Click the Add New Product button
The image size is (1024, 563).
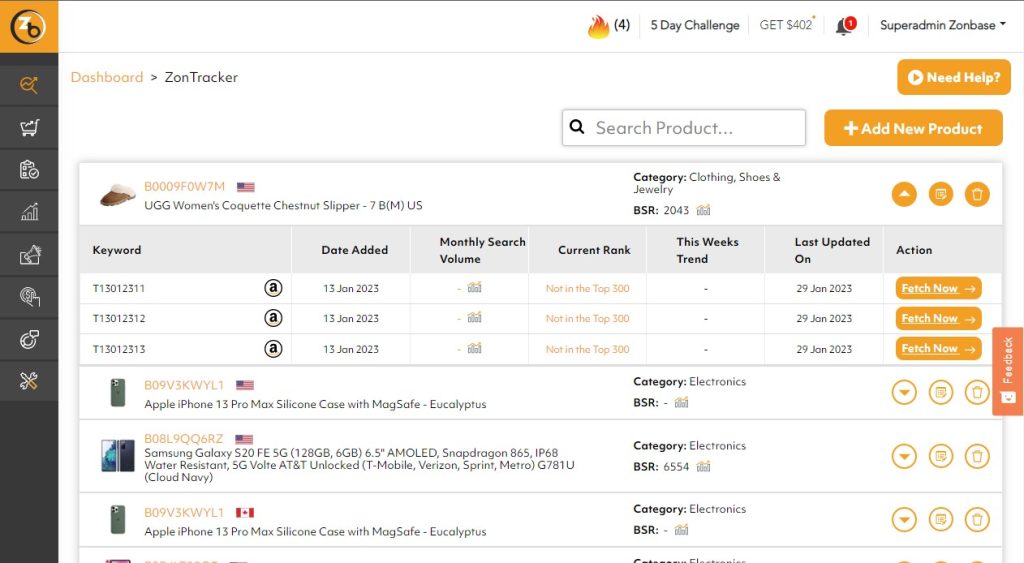[913, 128]
